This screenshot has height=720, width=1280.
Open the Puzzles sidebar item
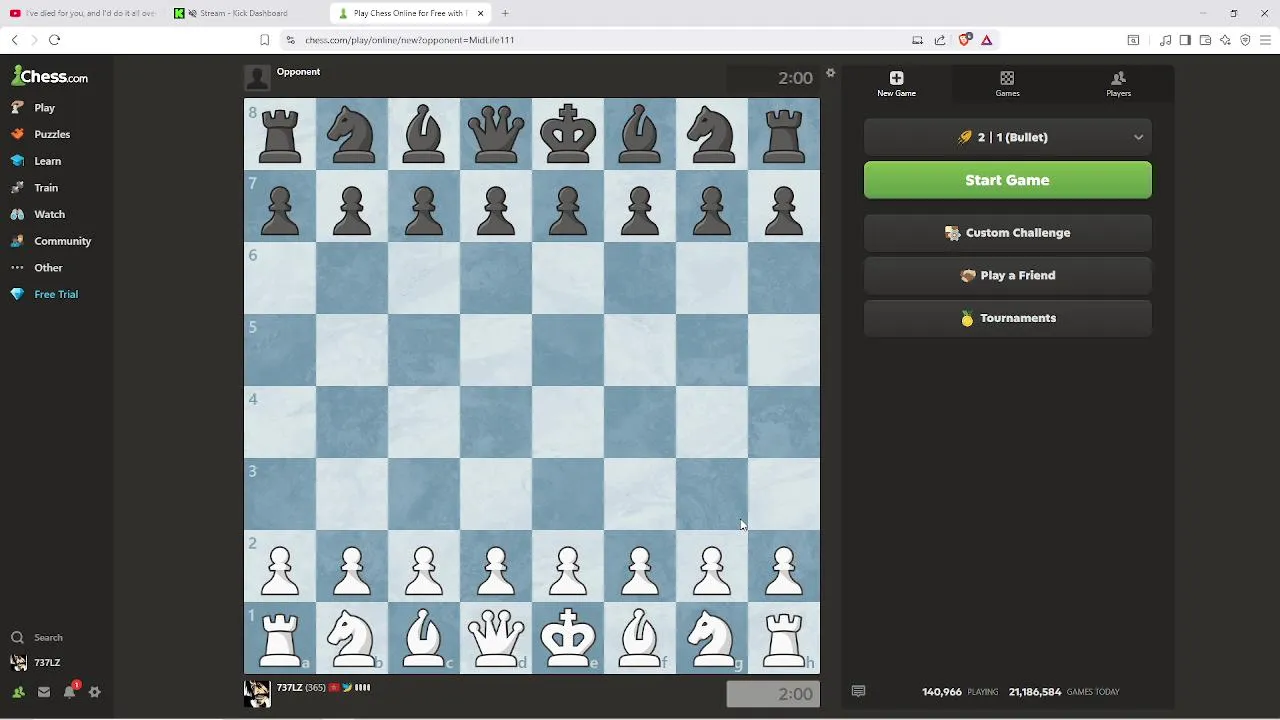41,134
